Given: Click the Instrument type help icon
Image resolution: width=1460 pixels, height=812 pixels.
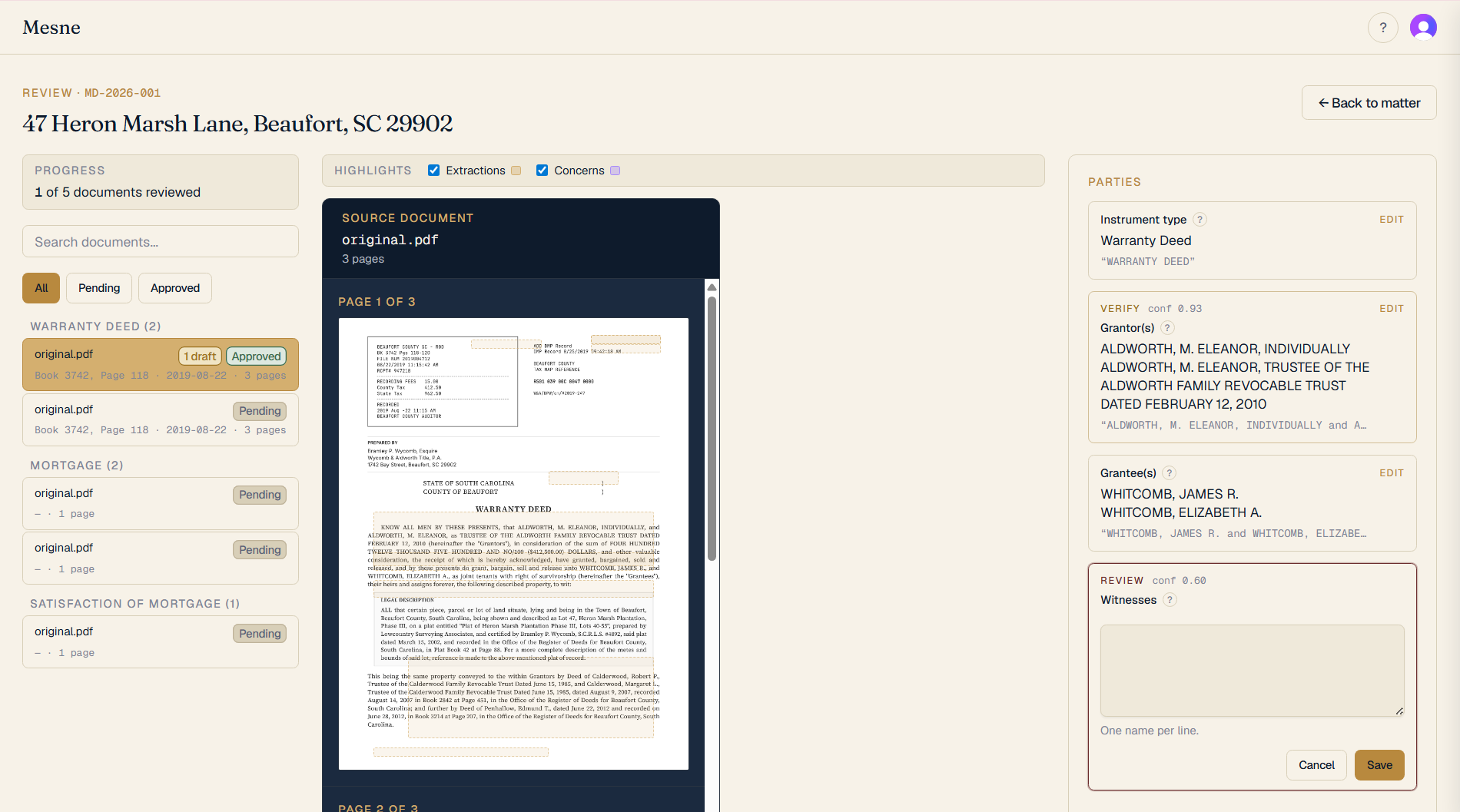Looking at the screenshot, I should click(x=1200, y=220).
